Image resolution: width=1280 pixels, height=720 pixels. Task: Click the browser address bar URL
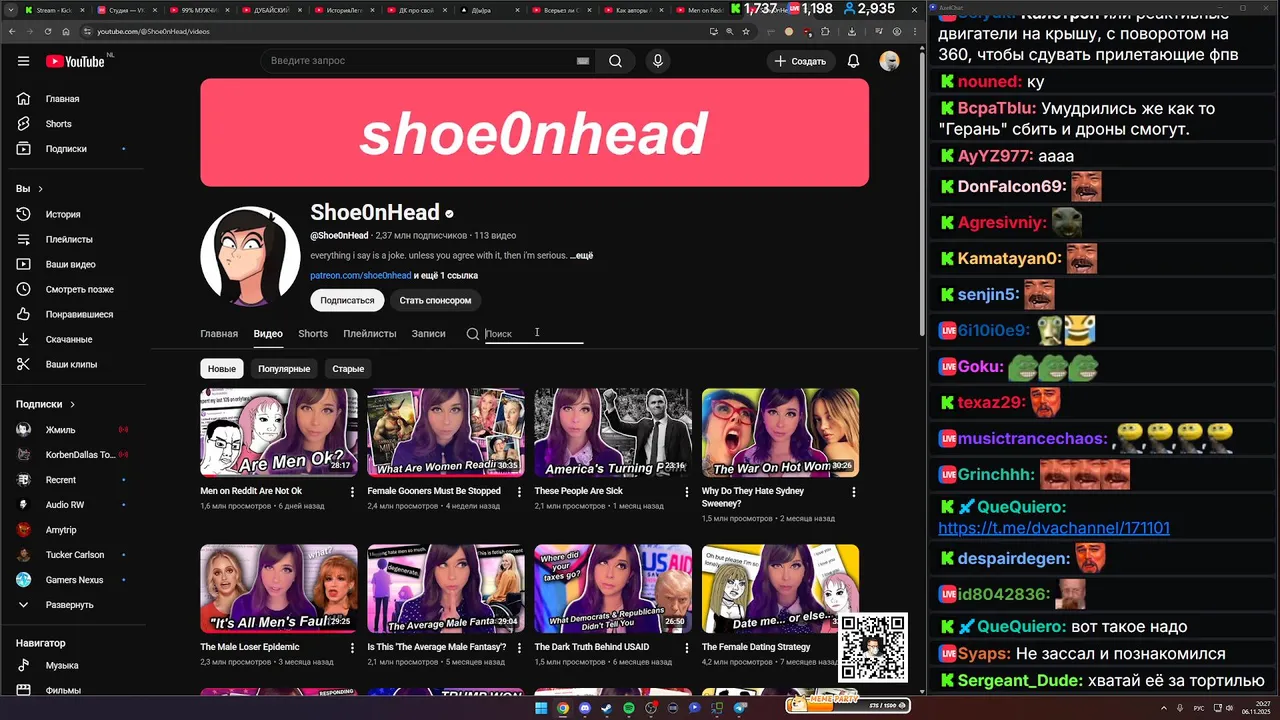tap(153, 31)
